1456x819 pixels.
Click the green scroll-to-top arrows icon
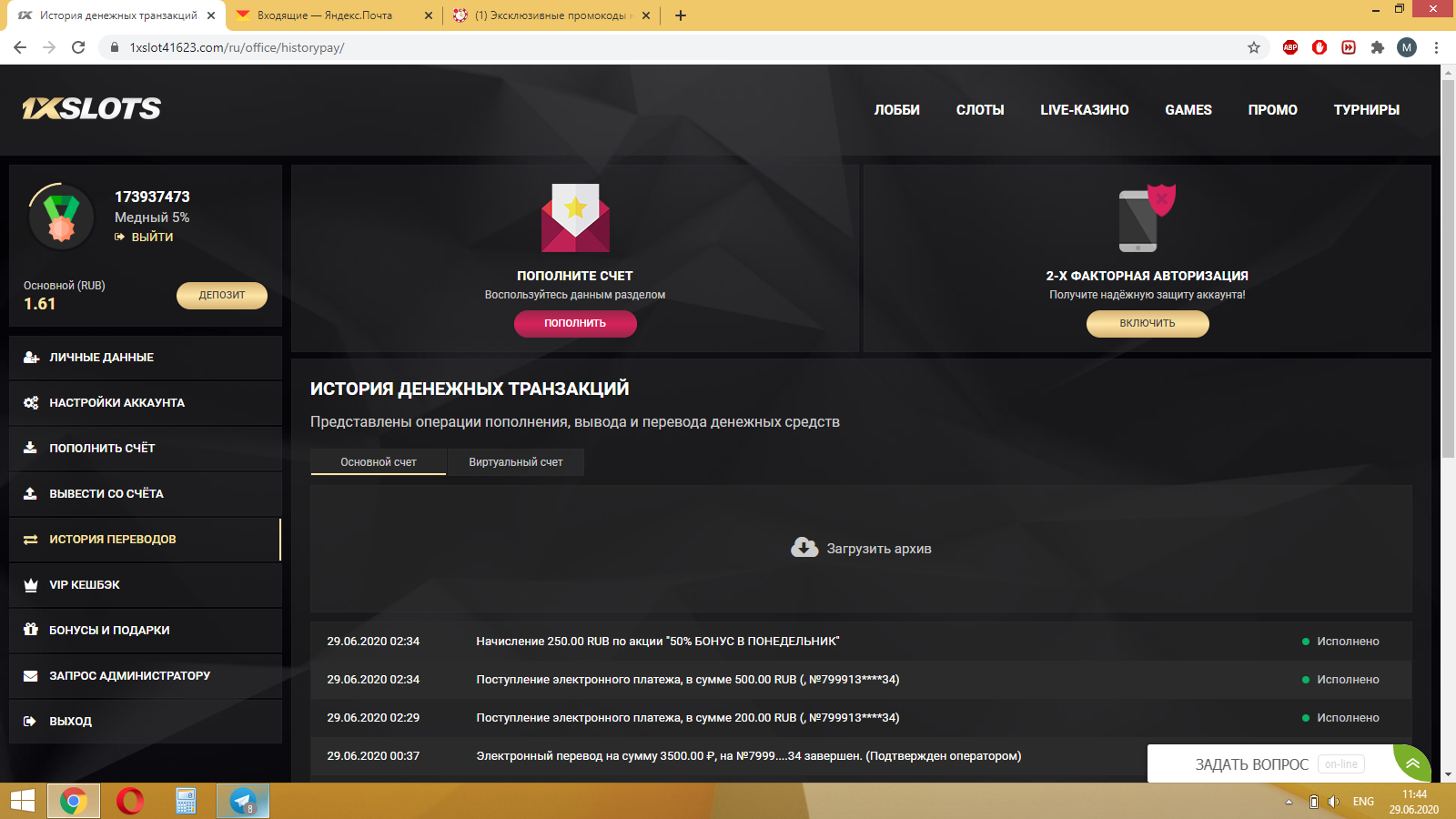(1412, 763)
